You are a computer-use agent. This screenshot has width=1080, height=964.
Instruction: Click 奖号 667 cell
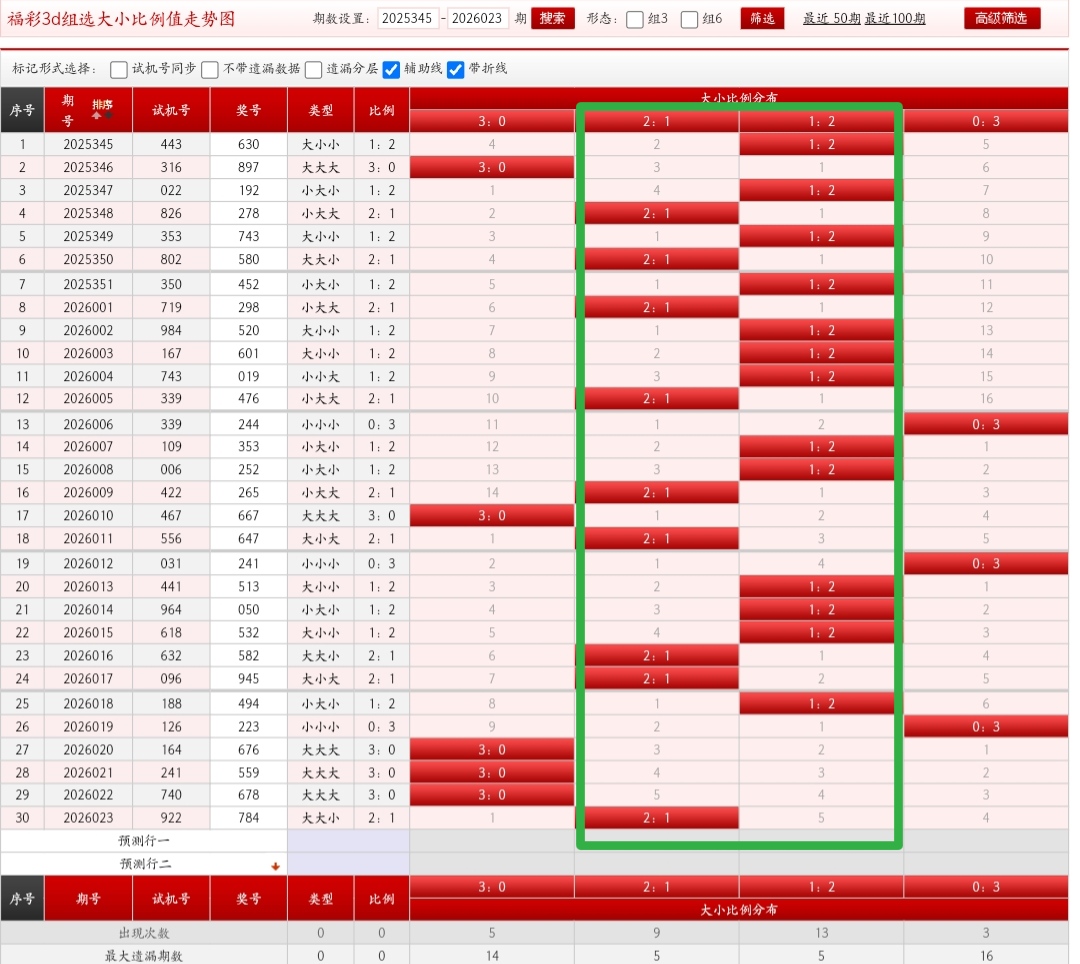[x=249, y=516]
